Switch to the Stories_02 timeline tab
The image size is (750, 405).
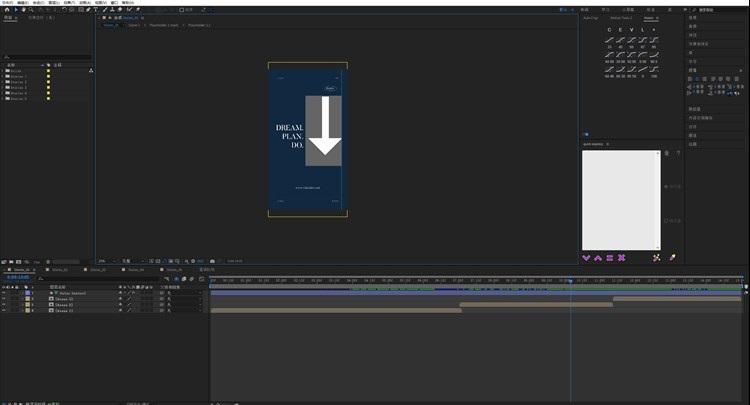60,270
